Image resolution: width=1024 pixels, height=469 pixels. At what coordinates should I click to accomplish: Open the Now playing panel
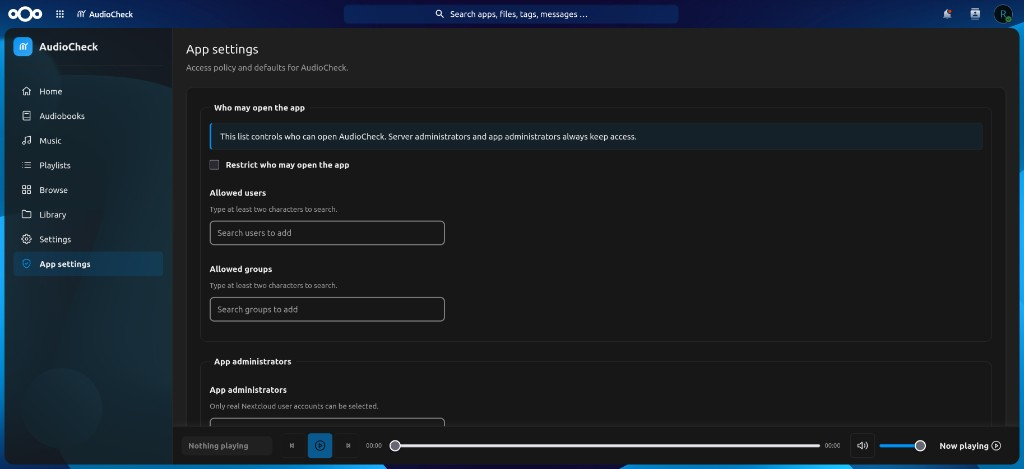(970, 446)
